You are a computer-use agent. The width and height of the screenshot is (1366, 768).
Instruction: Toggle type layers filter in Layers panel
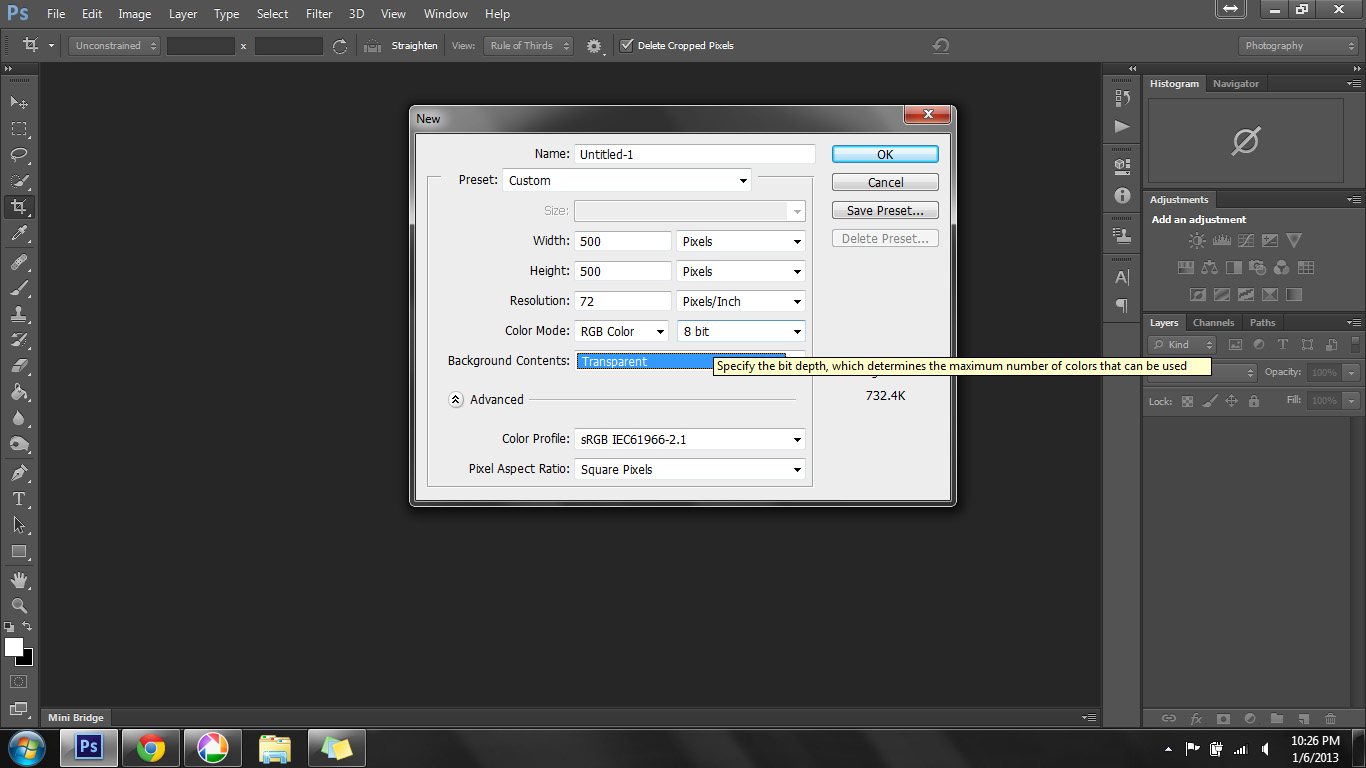pyautogui.click(x=1283, y=345)
